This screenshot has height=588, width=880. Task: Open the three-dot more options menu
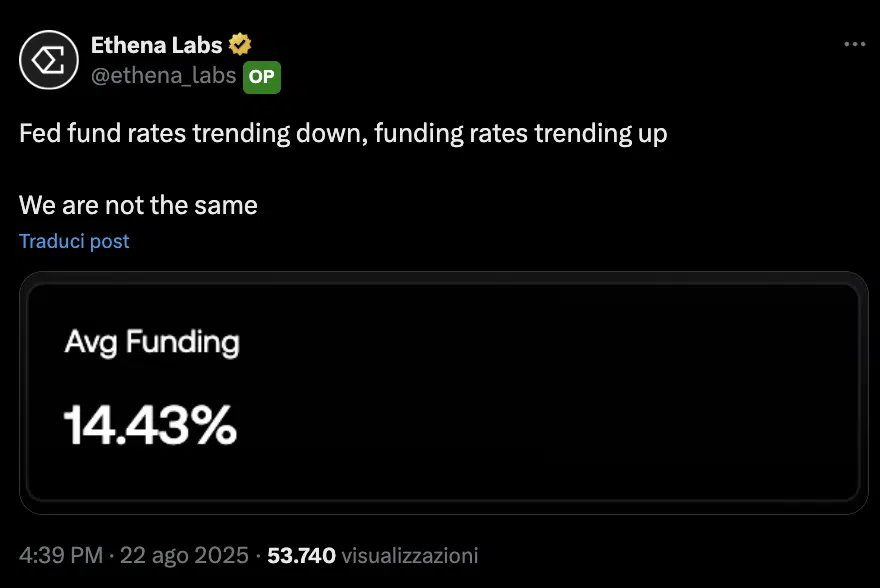854,45
